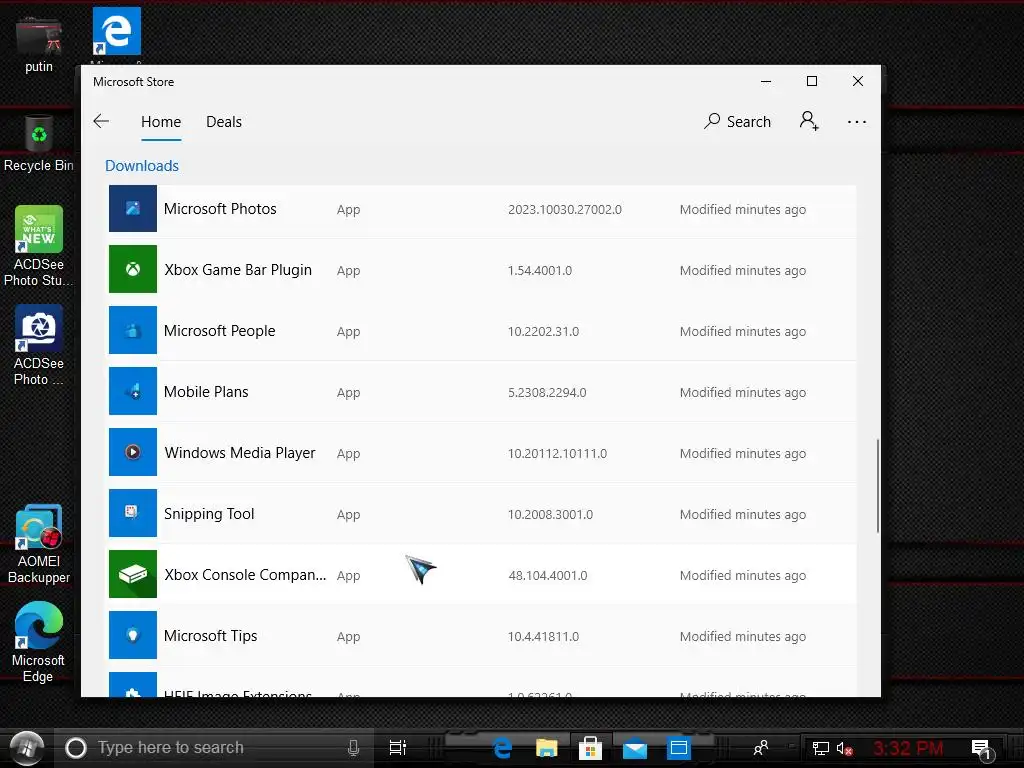
Task: Select the Microsoft Tips name
Action: tap(210, 636)
